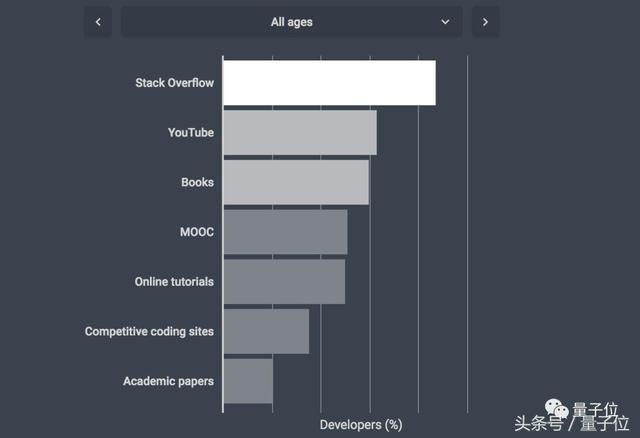Screen dimensions: 640x438
Task: Click the Online tutorials label
Action: [174, 282]
